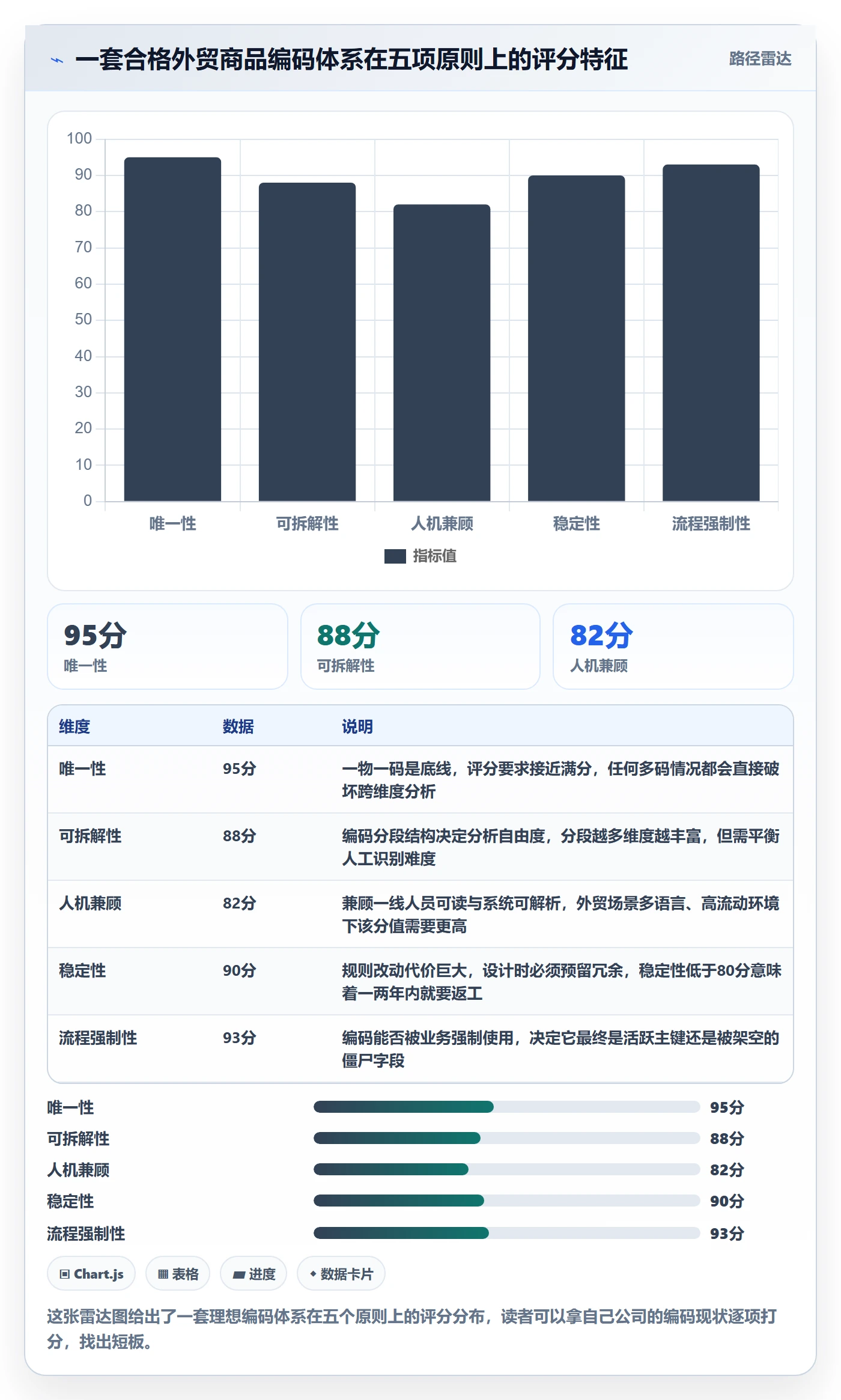Click the 可拆解性 bar in the chart
The width and height of the screenshot is (841, 1400).
pos(307,342)
